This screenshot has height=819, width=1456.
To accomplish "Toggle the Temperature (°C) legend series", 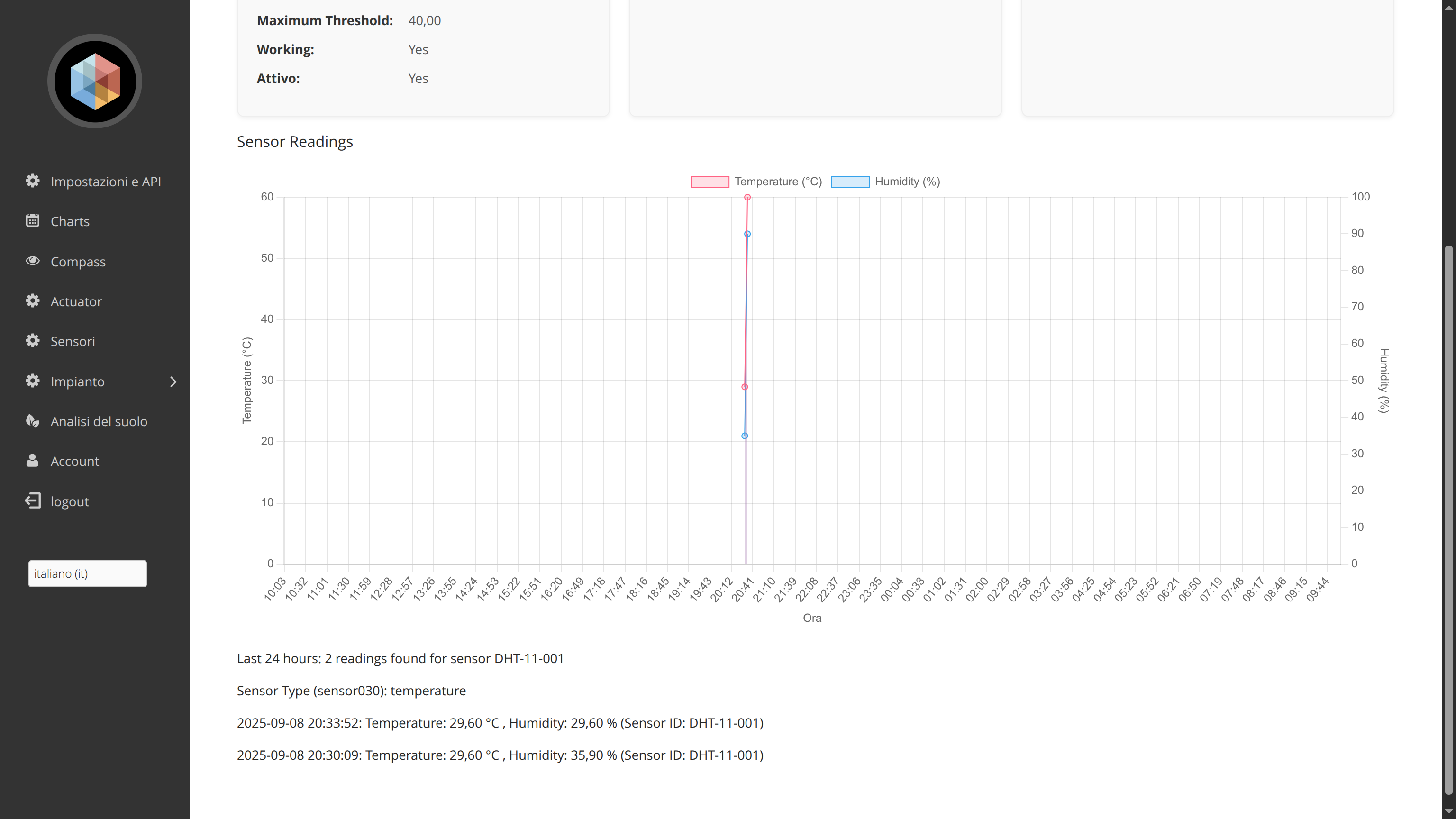I will click(778, 182).
